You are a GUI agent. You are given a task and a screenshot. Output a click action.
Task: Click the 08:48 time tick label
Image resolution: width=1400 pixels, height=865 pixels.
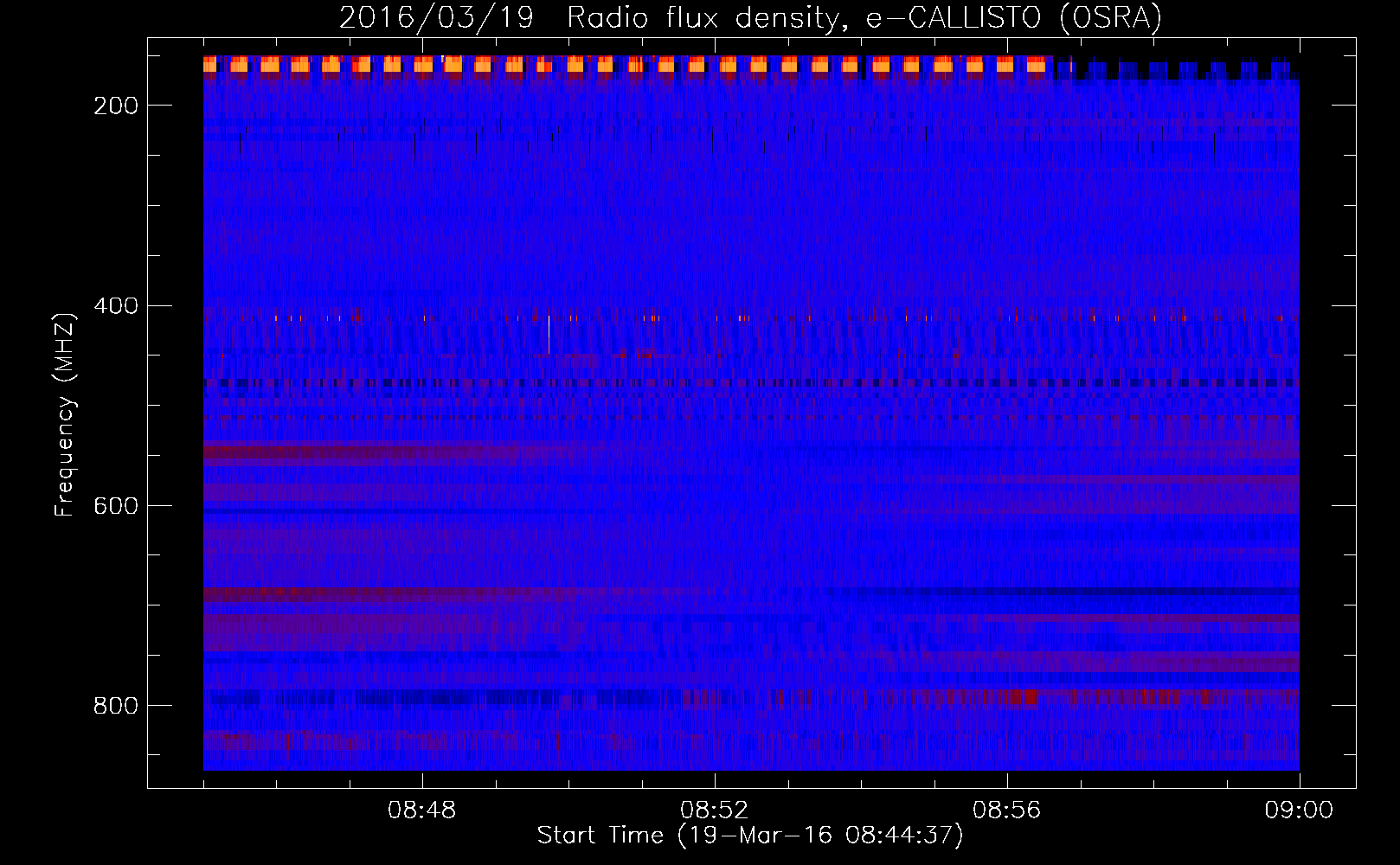(x=422, y=811)
